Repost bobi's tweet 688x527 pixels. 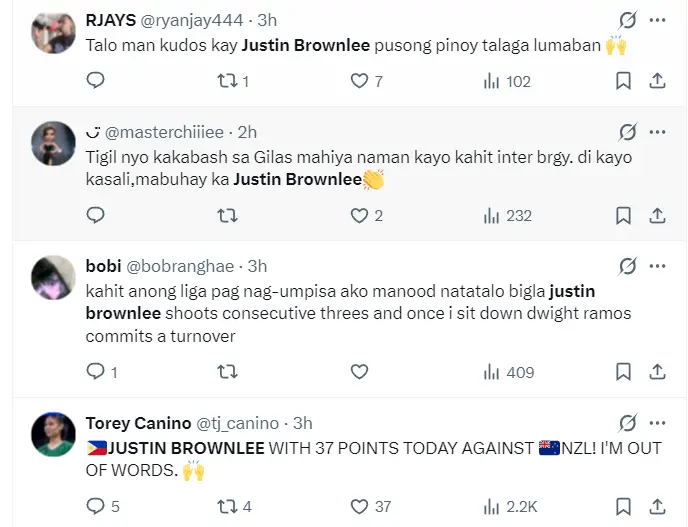coord(228,372)
